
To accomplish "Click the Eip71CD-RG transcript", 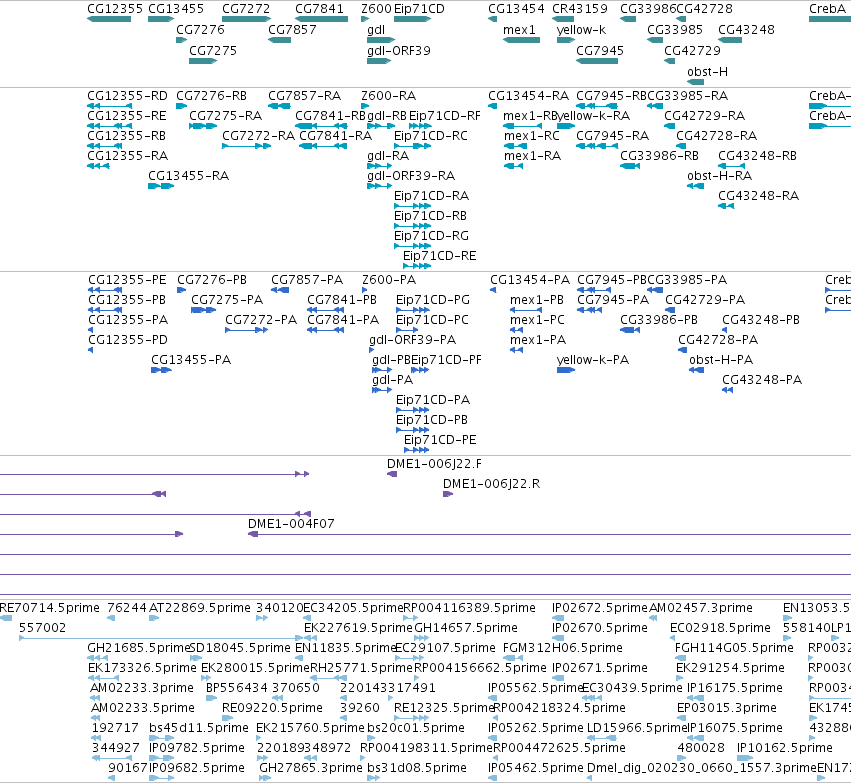I will click(x=412, y=246).
